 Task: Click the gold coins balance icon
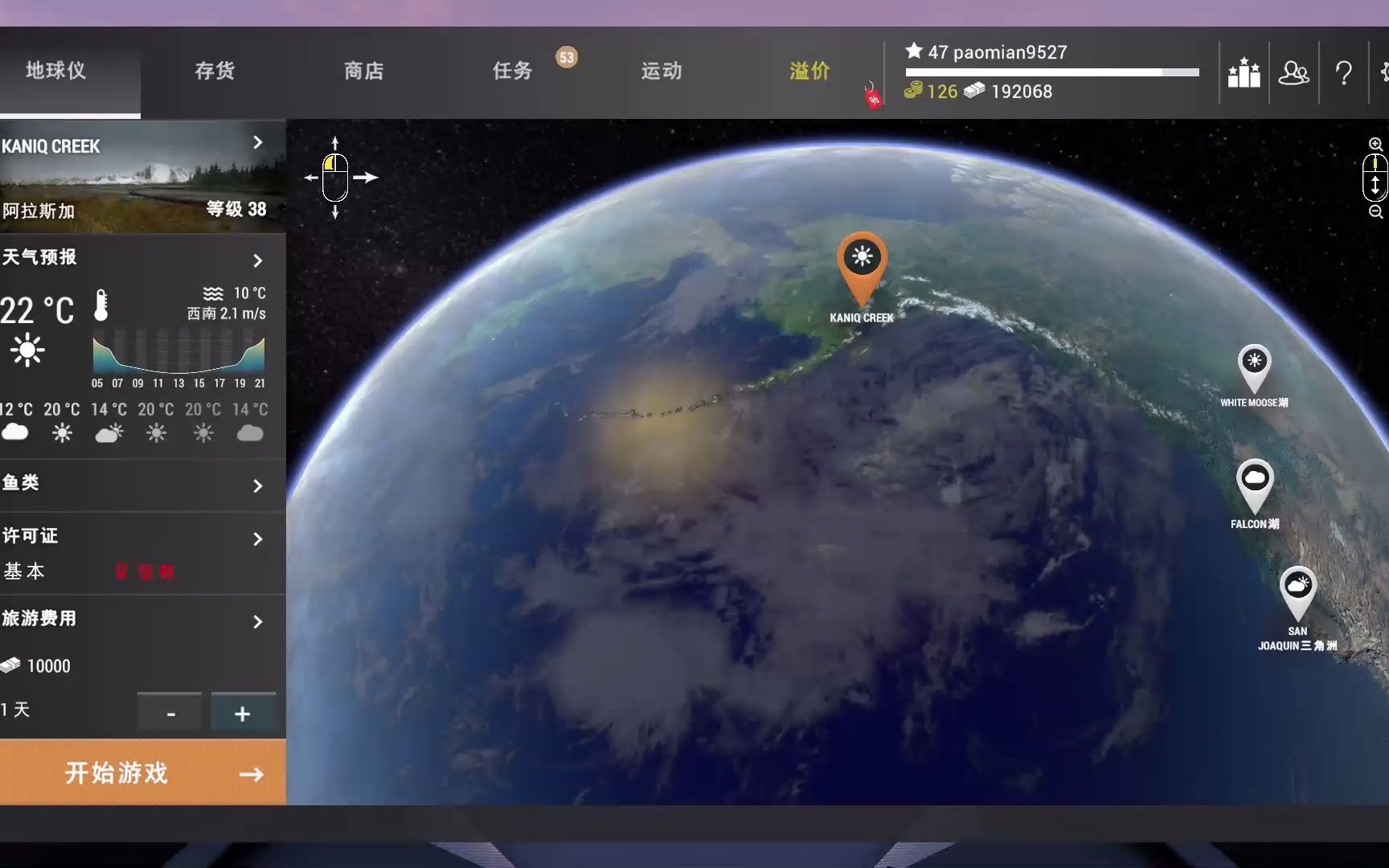point(913,91)
